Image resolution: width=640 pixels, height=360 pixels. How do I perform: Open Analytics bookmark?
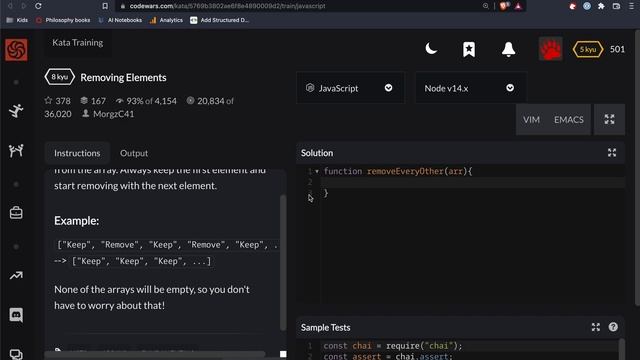166,20
